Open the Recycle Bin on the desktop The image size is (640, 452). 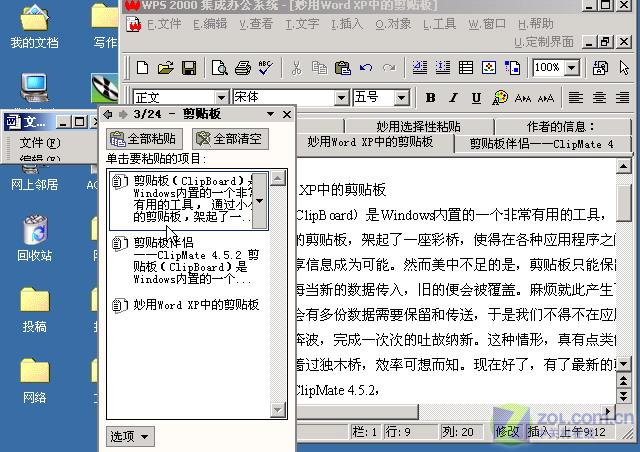coord(34,238)
